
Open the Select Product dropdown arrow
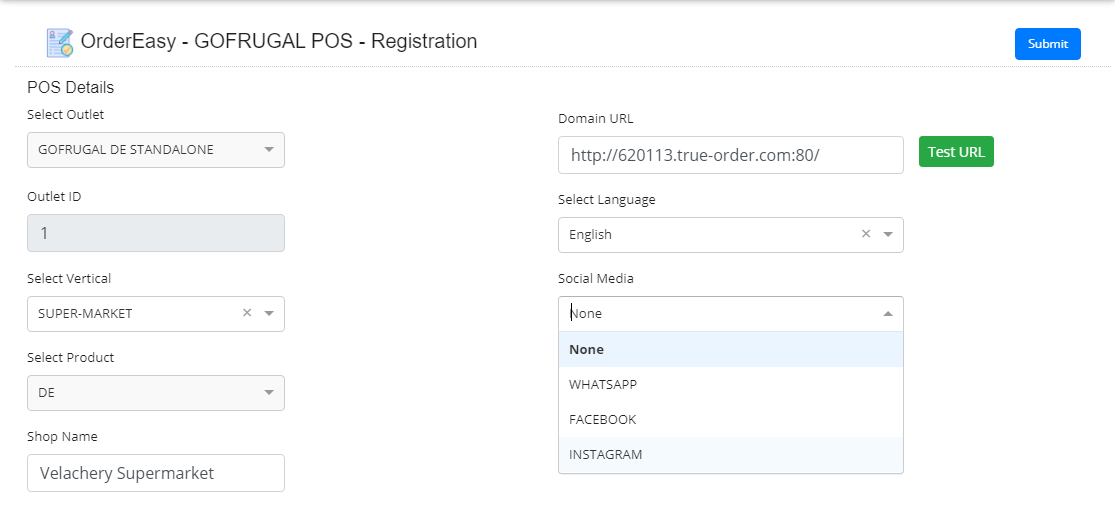[x=269, y=393]
